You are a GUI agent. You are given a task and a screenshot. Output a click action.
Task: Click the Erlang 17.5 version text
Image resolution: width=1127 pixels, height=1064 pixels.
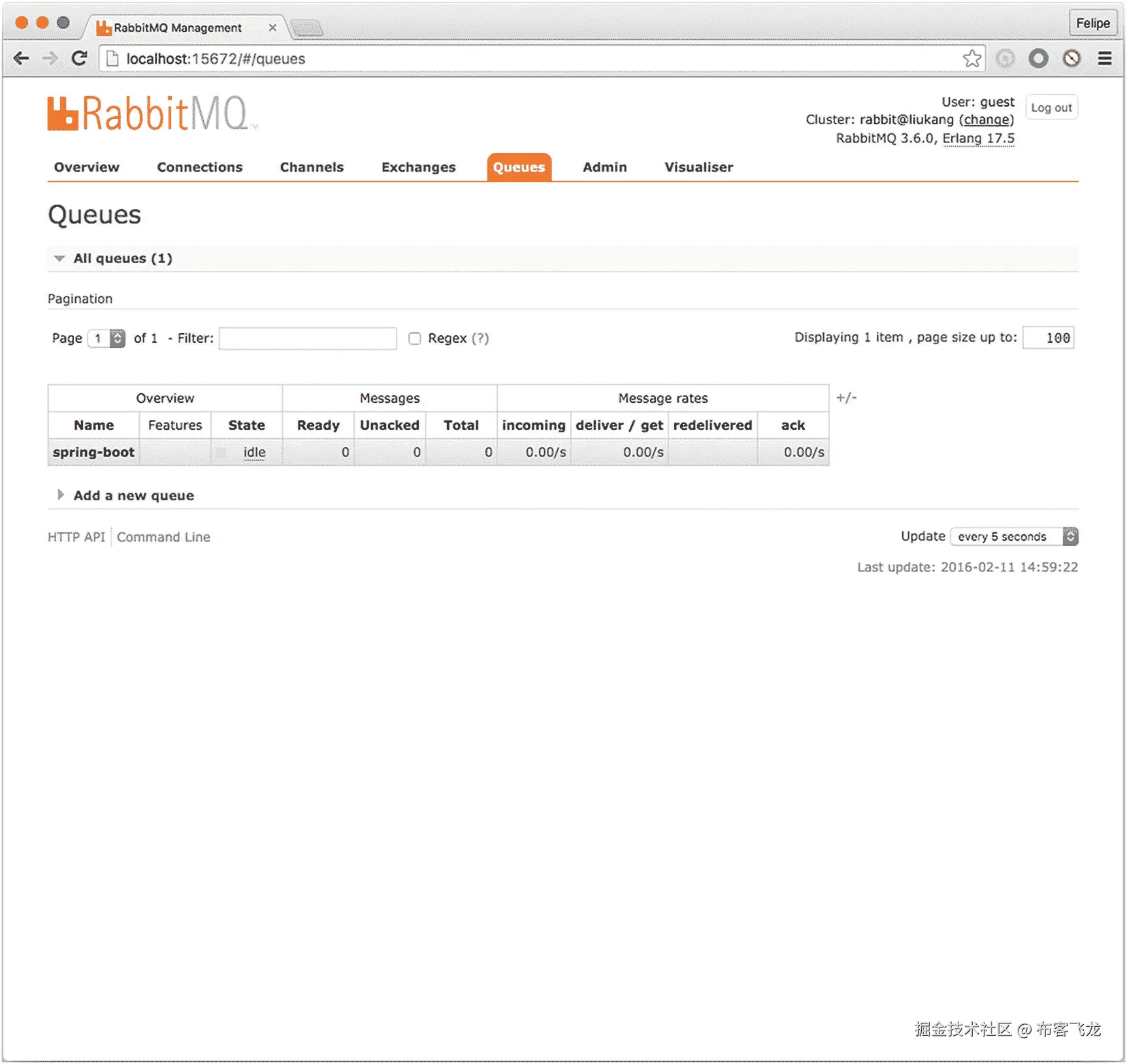[978, 138]
